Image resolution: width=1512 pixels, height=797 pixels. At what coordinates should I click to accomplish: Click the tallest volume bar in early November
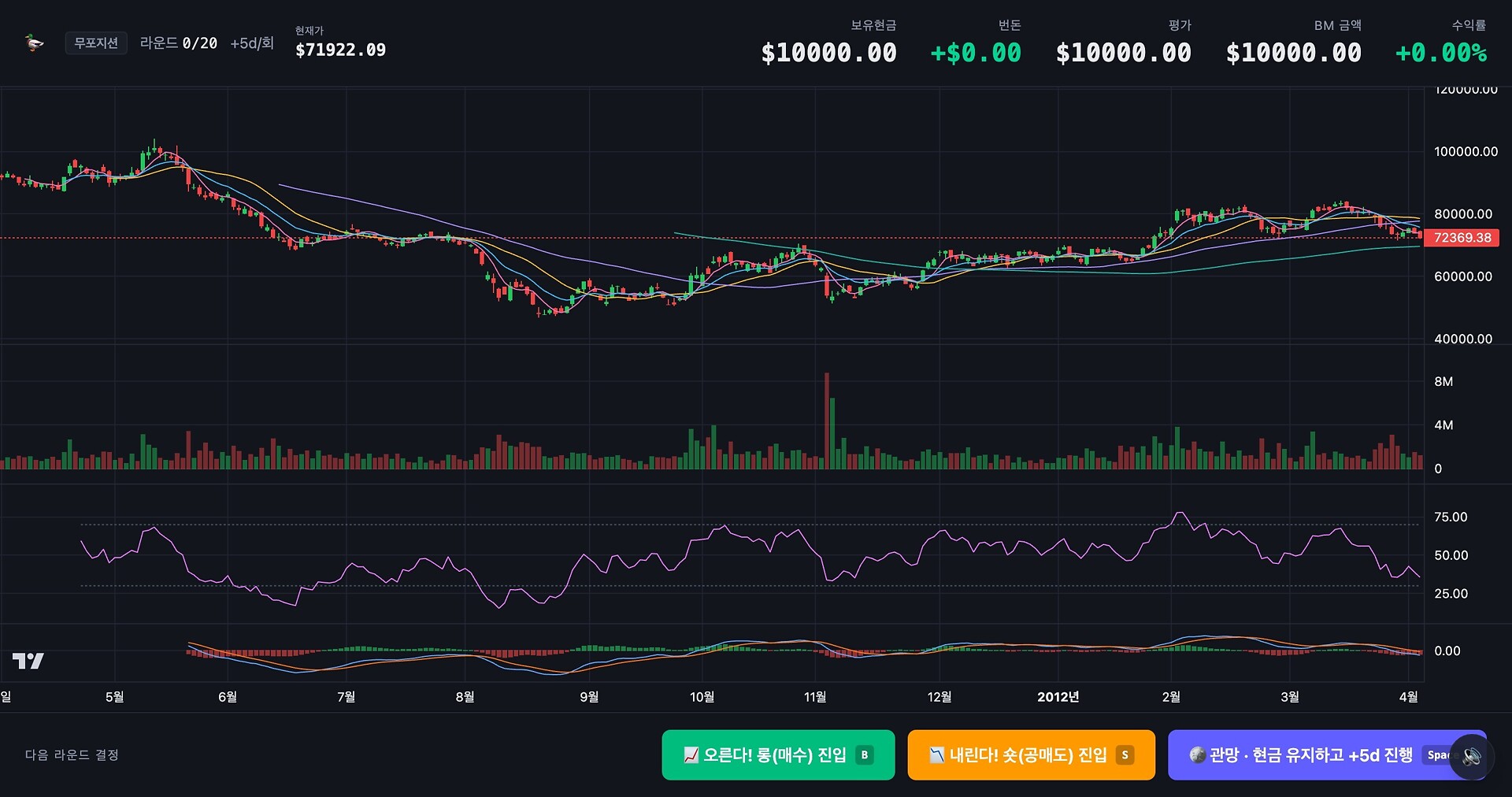coord(827,421)
